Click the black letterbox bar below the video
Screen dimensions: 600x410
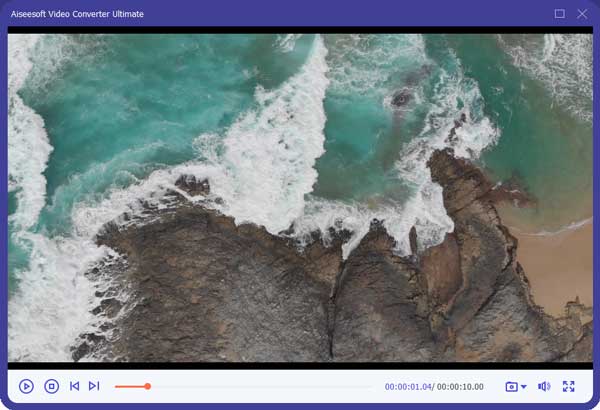tap(300, 366)
